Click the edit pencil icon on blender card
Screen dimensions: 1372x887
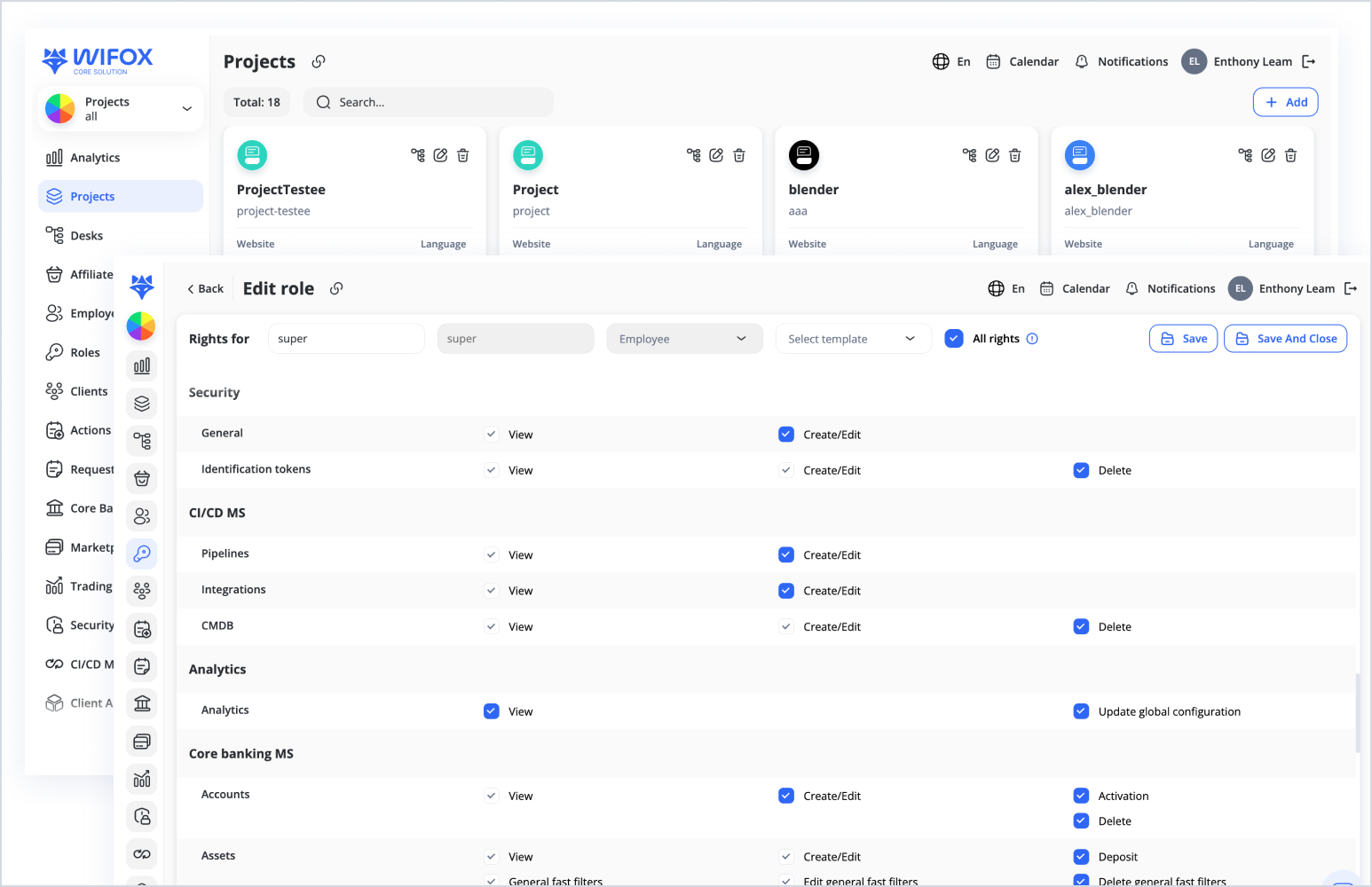(992, 155)
